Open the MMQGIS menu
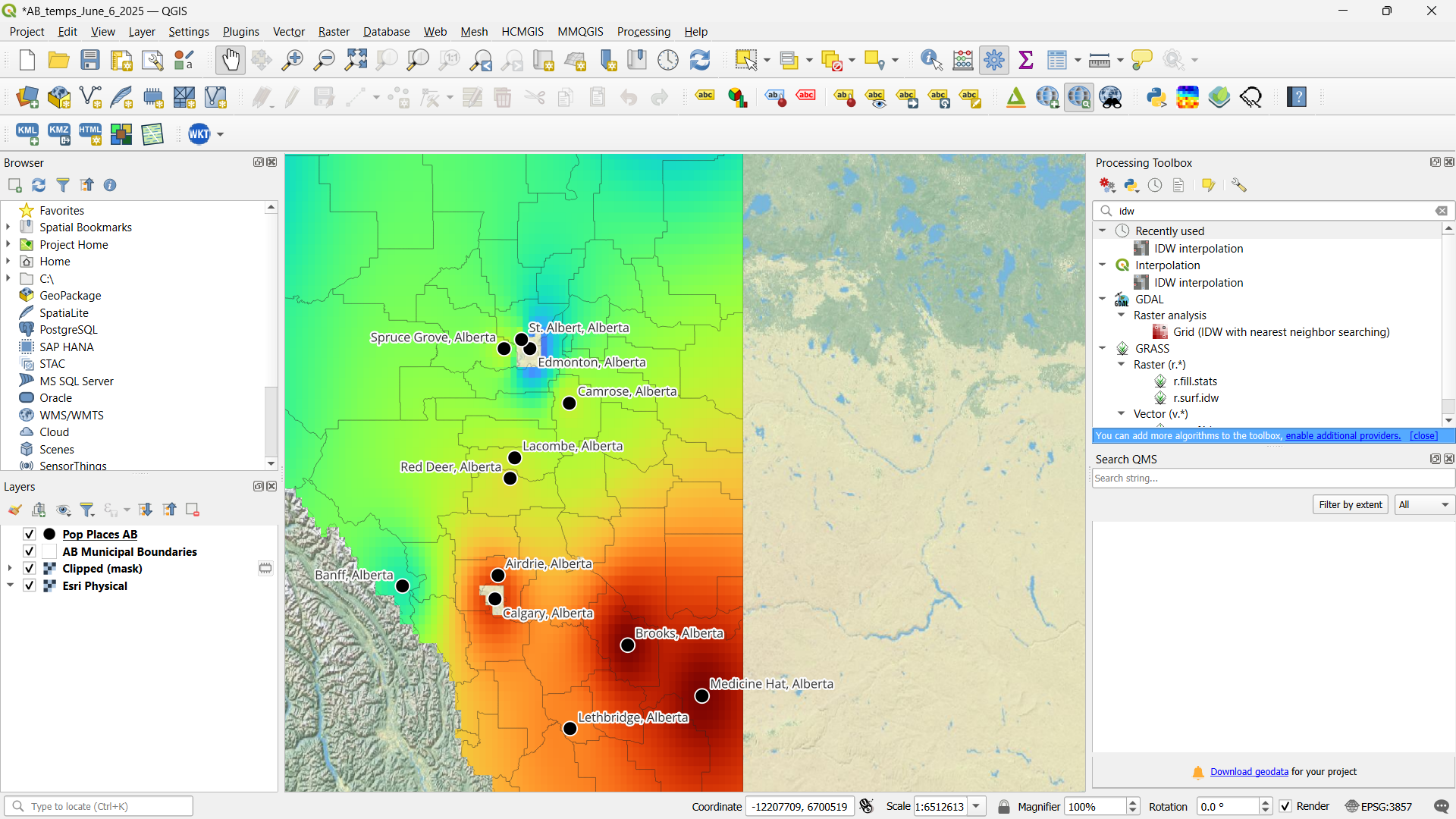Viewport: 1456px width, 819px height. [579, 31]
